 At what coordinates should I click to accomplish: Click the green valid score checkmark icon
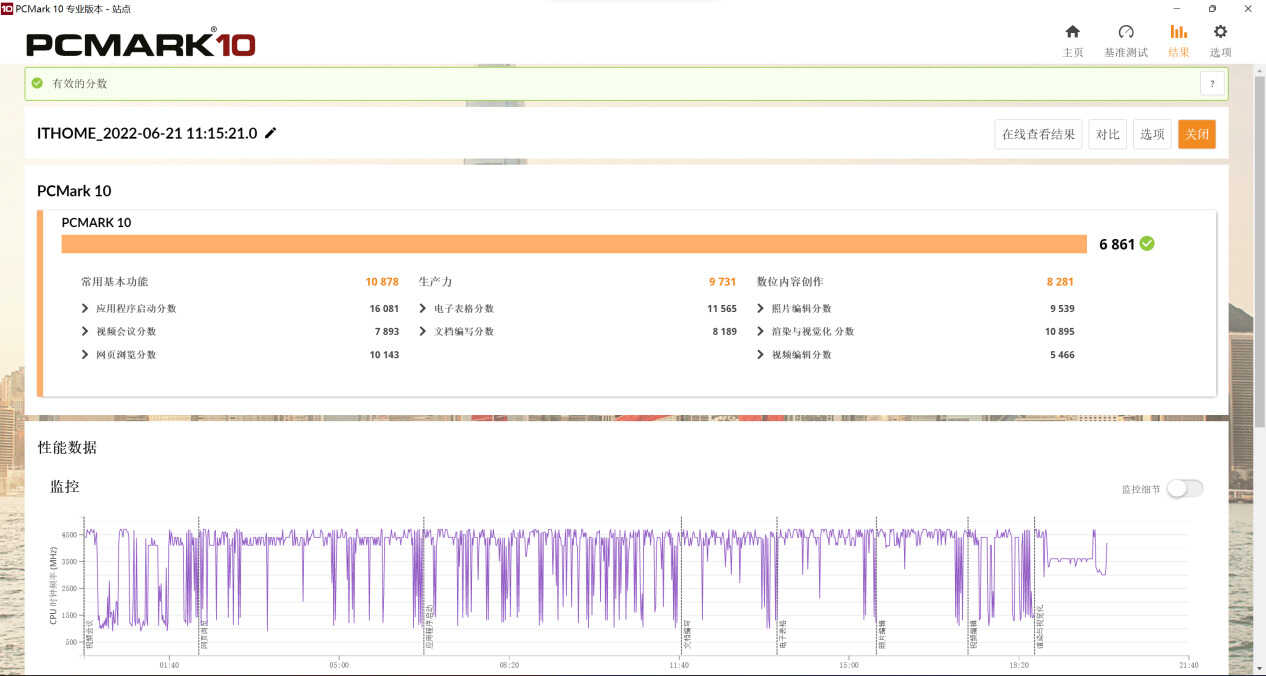[37, 84]
